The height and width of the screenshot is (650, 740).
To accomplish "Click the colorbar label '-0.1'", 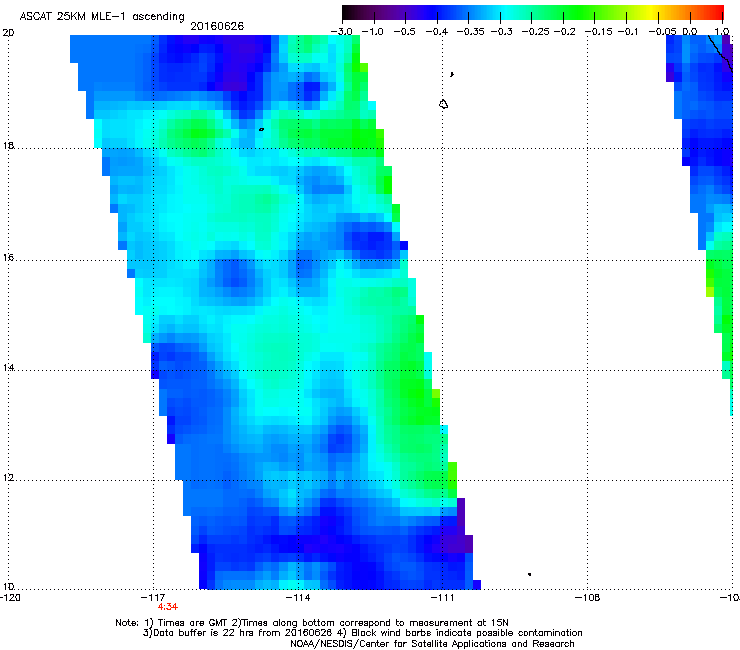I will tap(628, 32).
